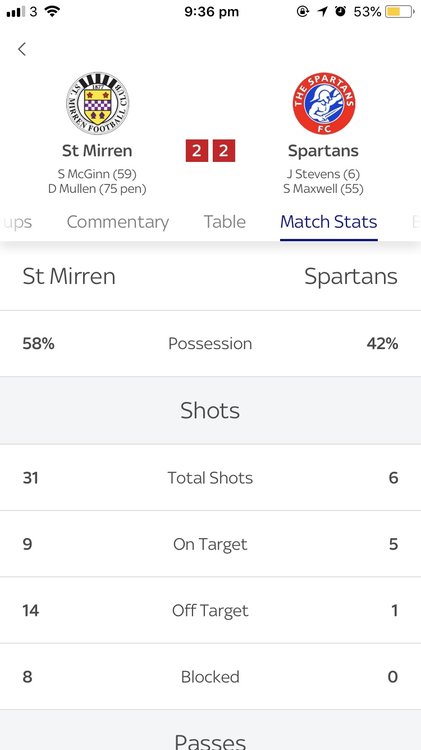Tap the Wi-Fi icon in status bar

coord(52,11)
